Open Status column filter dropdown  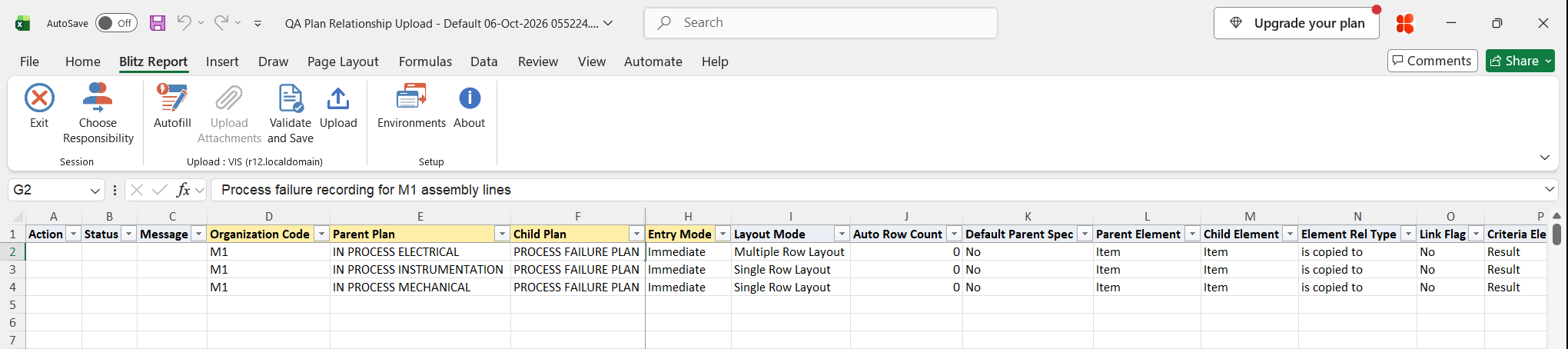pos(129,234)
